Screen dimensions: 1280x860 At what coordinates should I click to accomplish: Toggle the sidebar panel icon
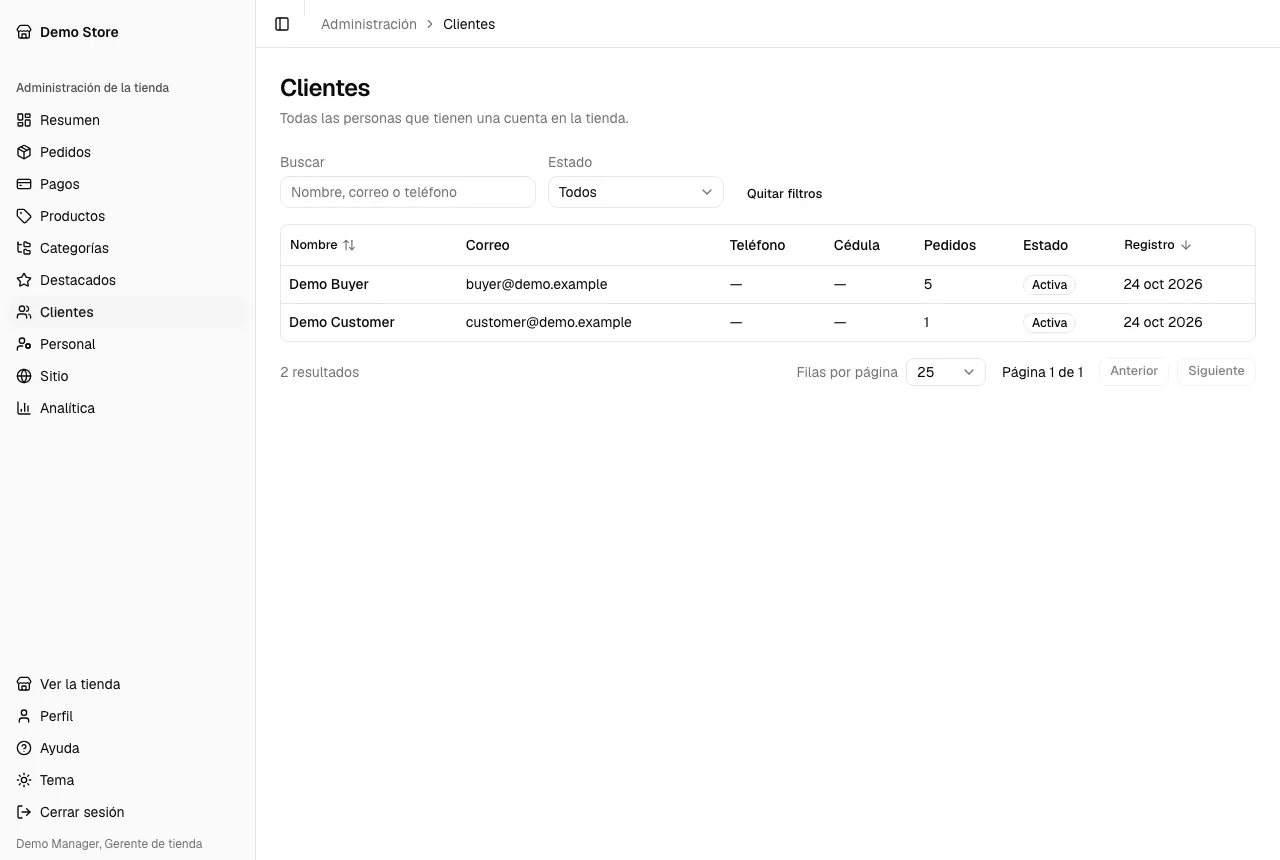click(282, 24)
